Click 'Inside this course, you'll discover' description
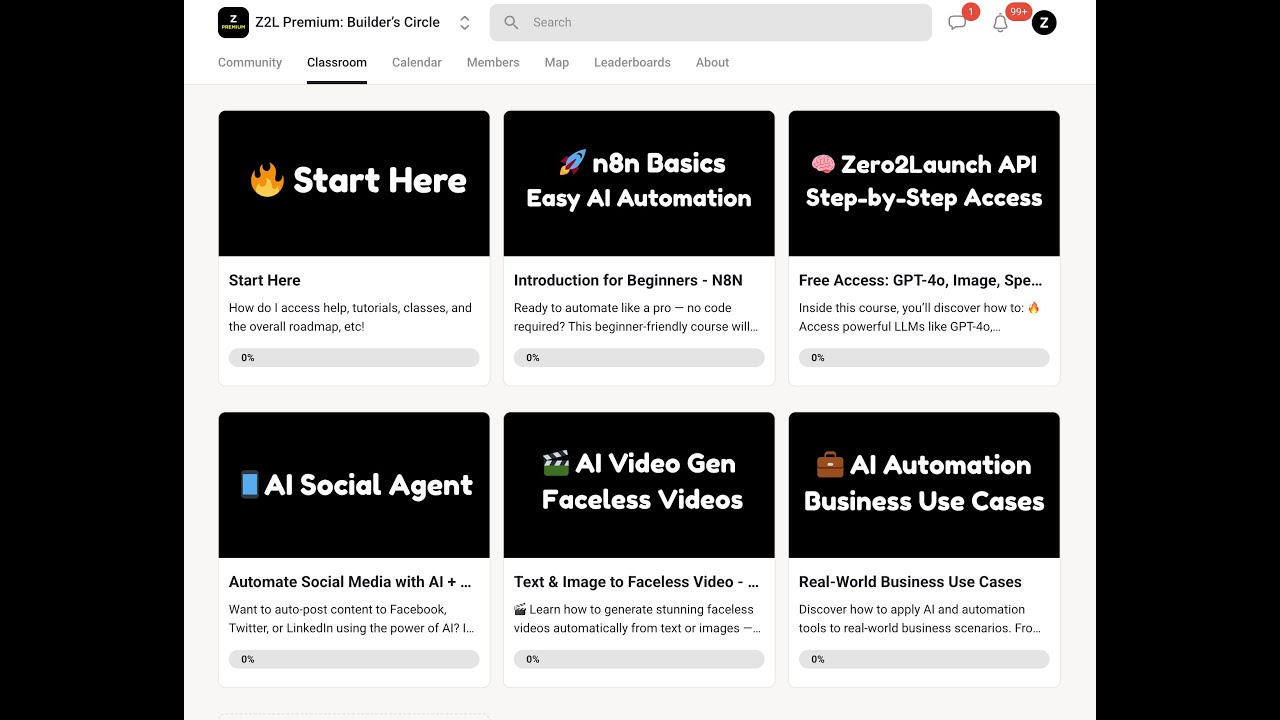Screen dimensions: 1280x720 pos(920,317)
